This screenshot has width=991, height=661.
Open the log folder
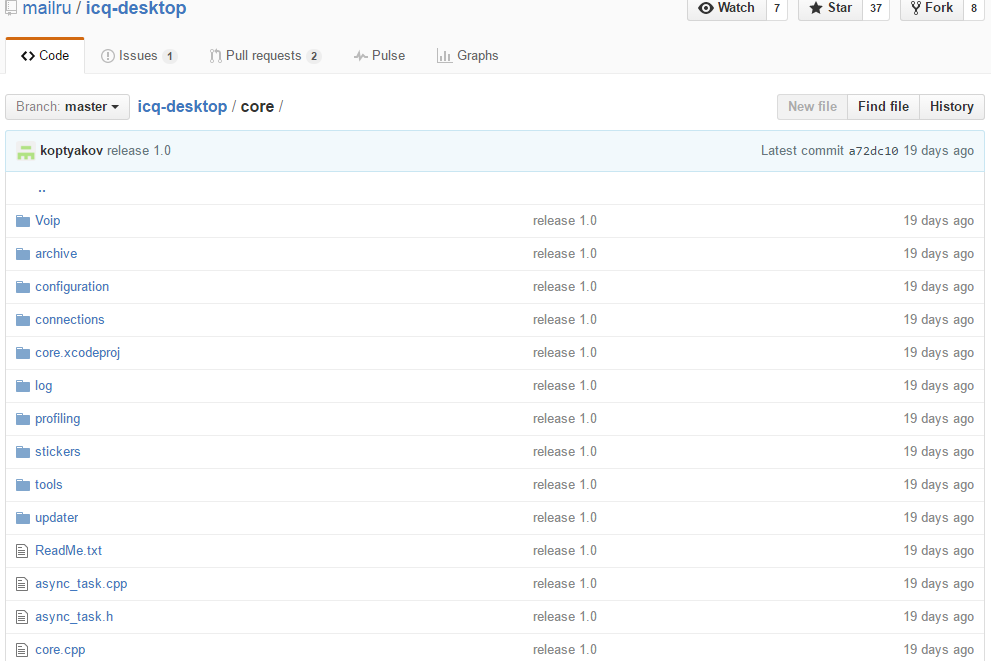coord(44,385)
